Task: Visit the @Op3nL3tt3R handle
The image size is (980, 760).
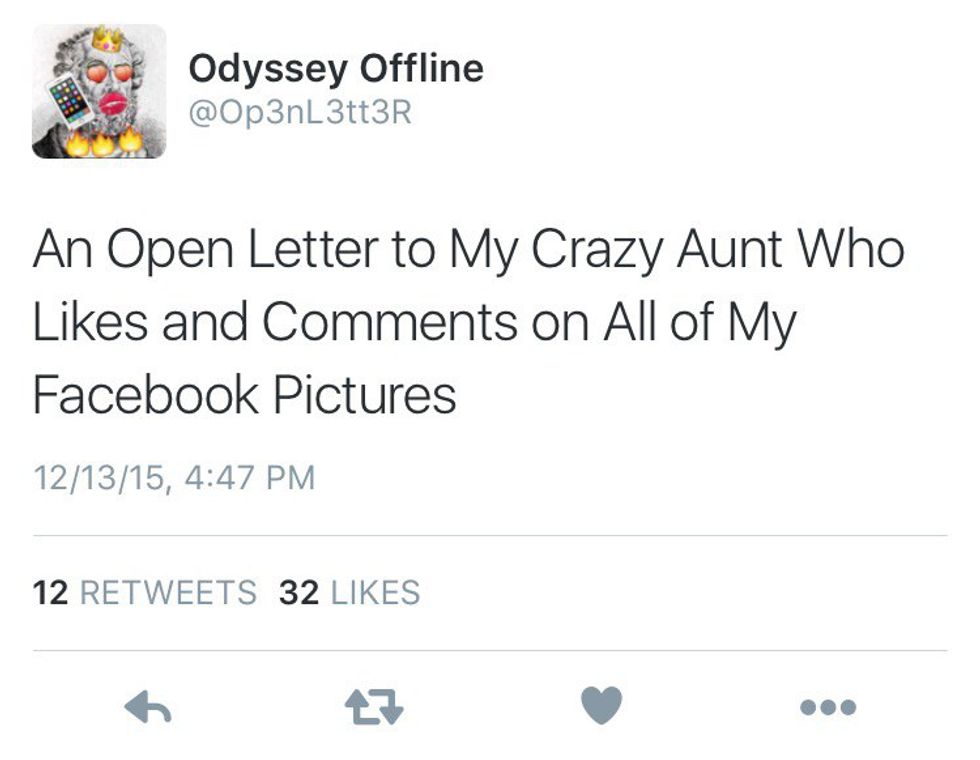Action: pyautogui.click(x=300, y=113)
